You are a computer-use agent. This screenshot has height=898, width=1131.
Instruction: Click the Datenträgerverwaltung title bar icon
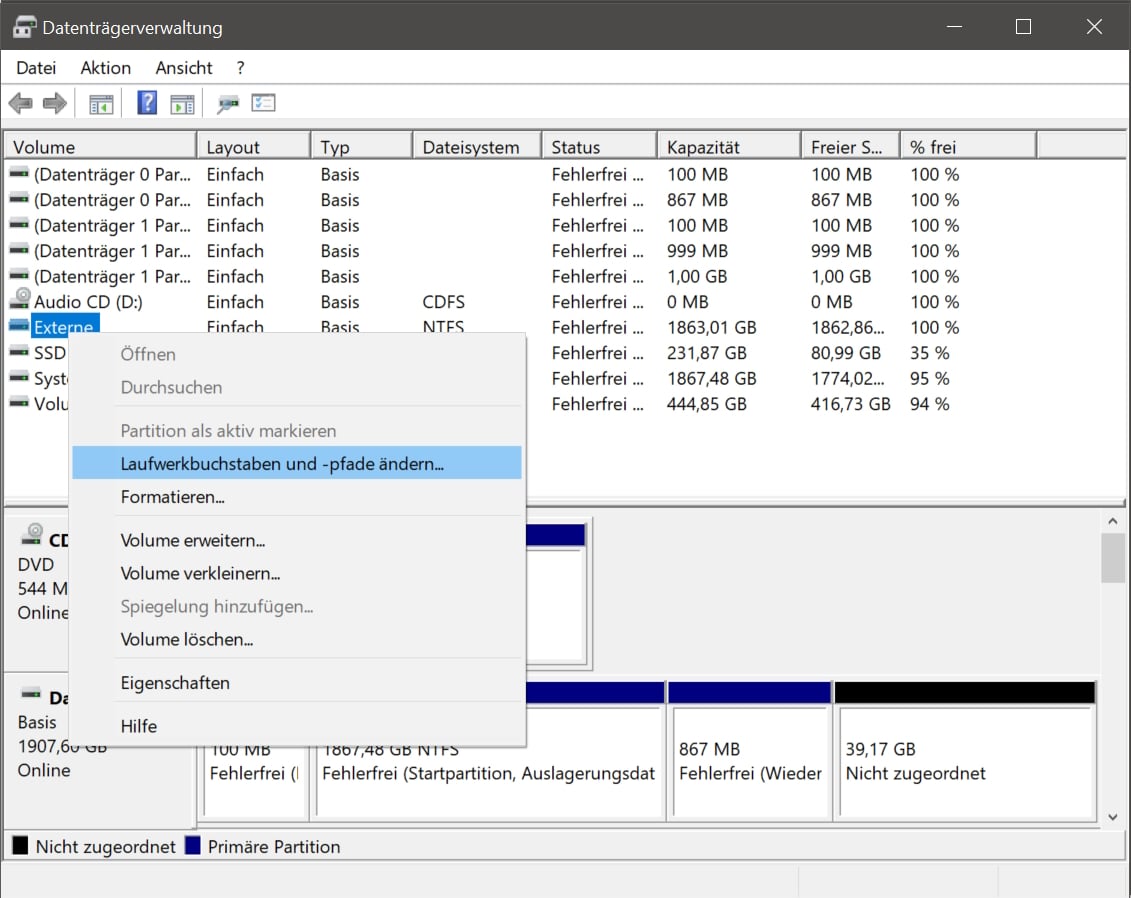(x=25, y=27)
